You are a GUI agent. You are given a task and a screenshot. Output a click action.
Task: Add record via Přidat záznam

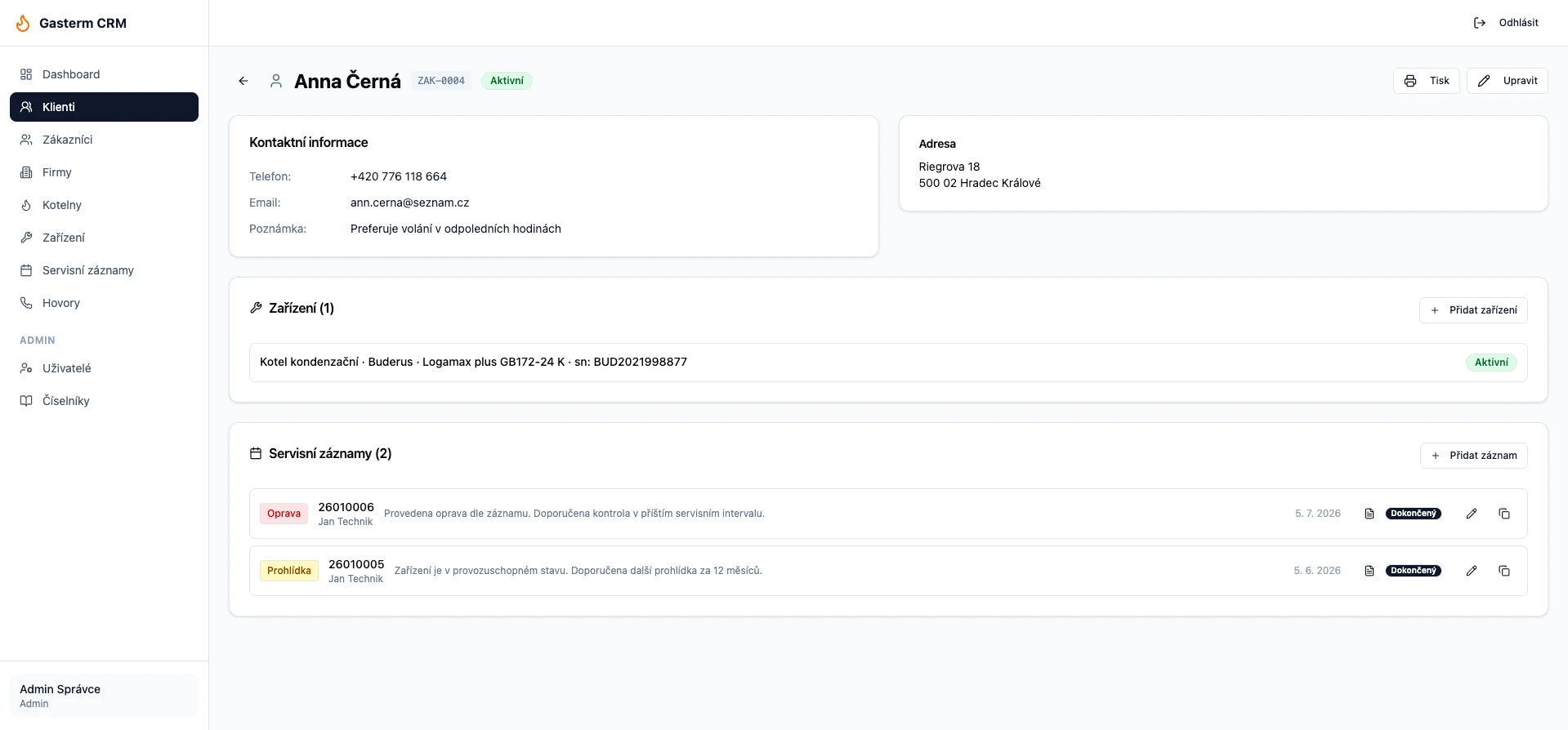[1473, 456]
